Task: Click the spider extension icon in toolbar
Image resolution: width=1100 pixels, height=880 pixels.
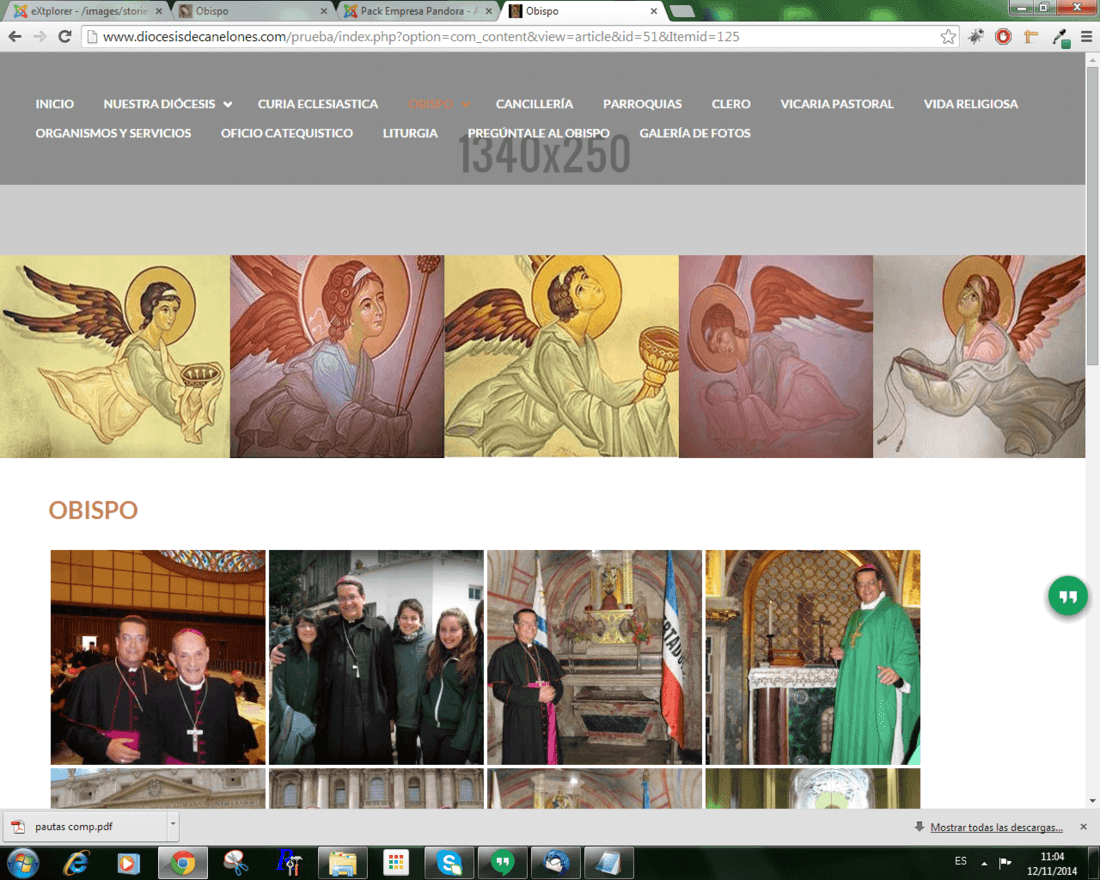Action: click(x=976, y=36)
